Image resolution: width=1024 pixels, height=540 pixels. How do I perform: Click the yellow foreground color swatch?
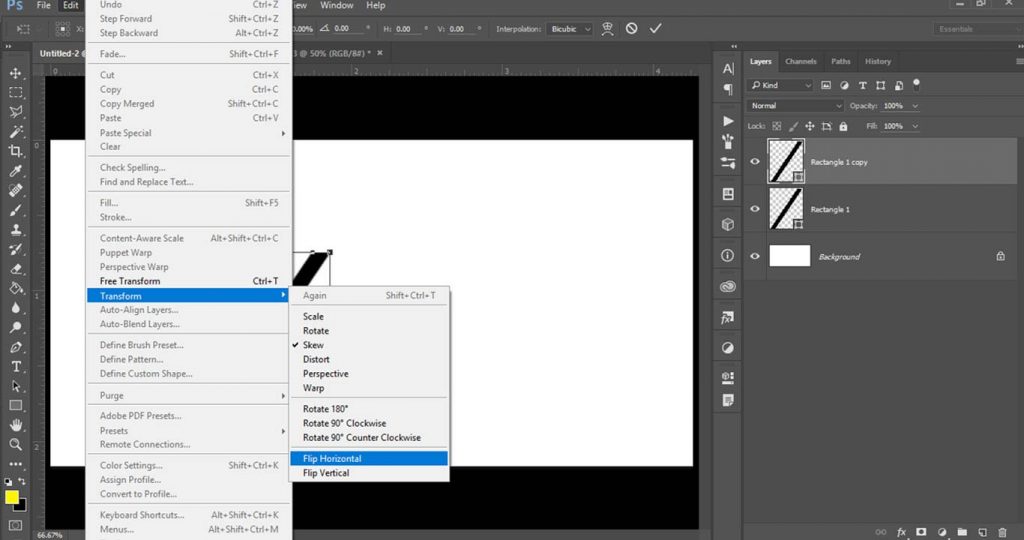(x=12, y=497)
